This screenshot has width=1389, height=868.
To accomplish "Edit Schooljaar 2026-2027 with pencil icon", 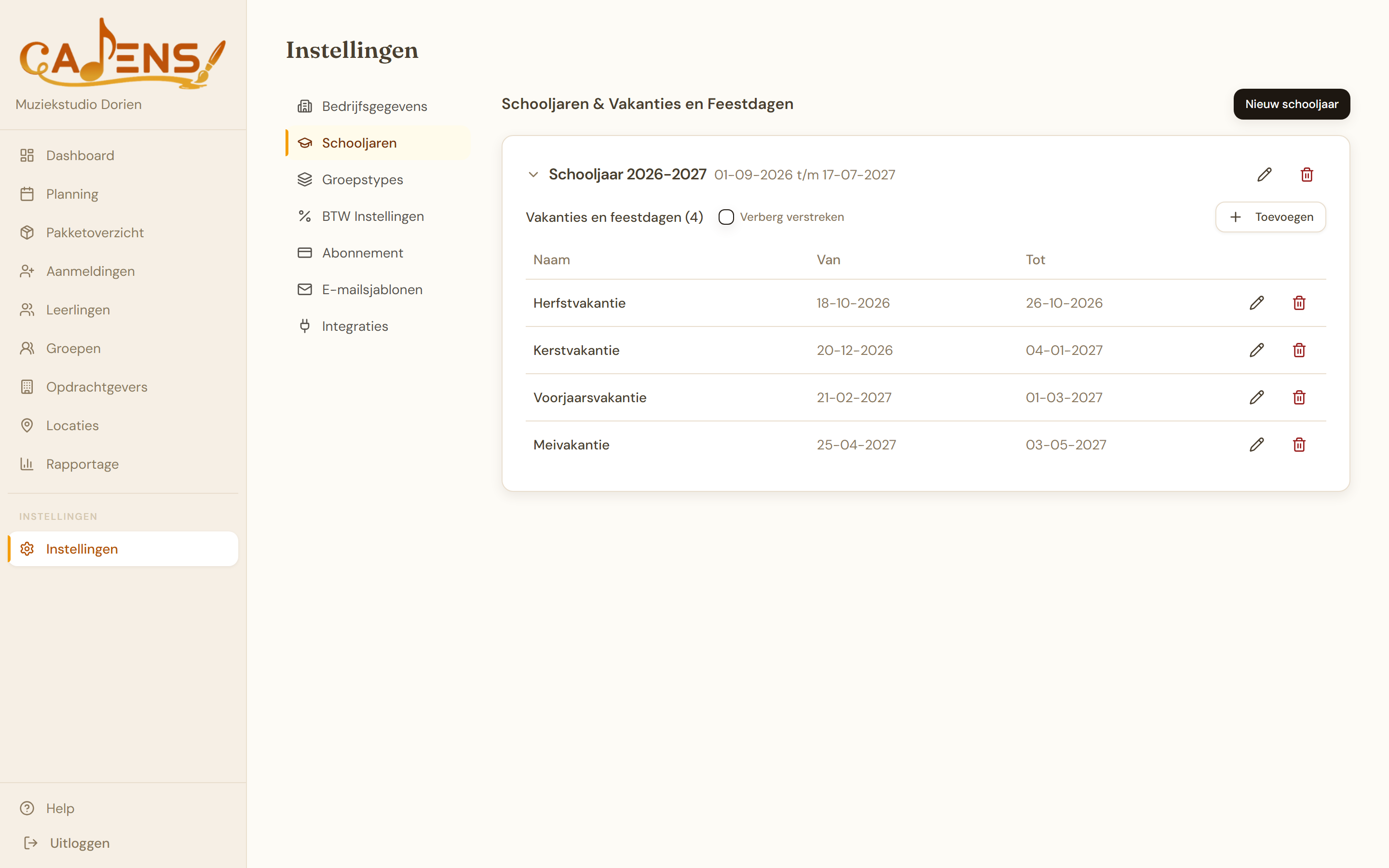I will (x=1264, y=175).
